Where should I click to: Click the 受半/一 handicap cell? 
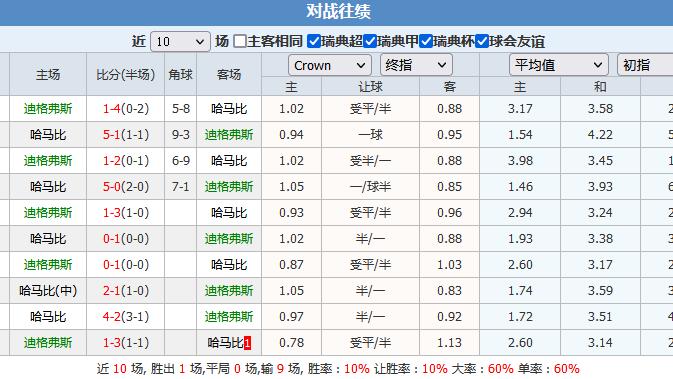[370, 161]
